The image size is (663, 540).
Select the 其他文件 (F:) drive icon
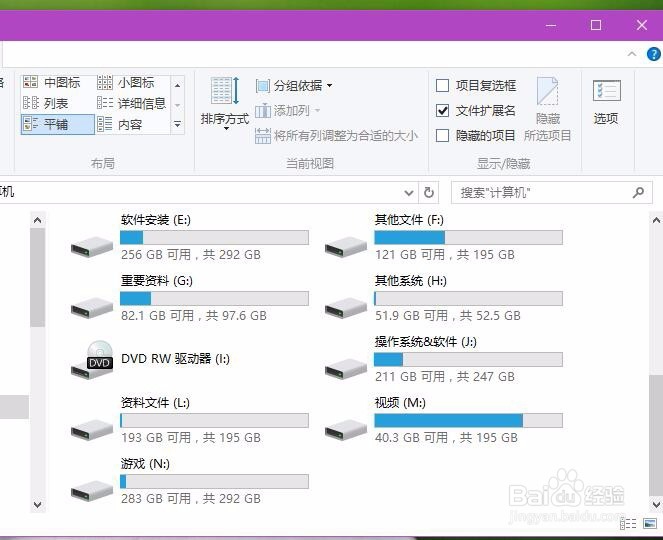(346, 247)
